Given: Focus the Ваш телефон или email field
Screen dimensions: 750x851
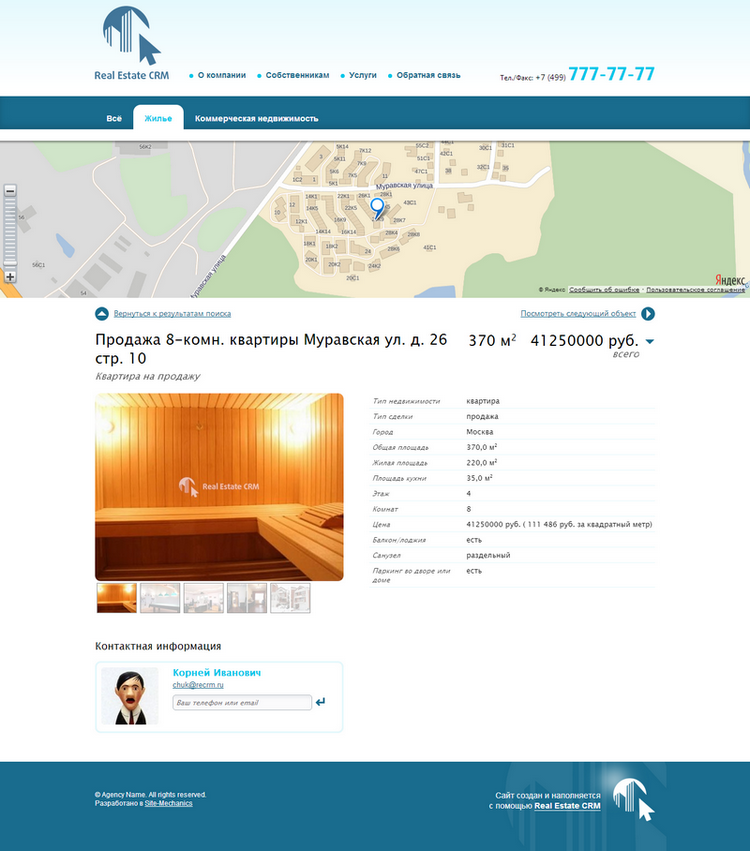Looking at the screenshot, I should tap(242, 702).
